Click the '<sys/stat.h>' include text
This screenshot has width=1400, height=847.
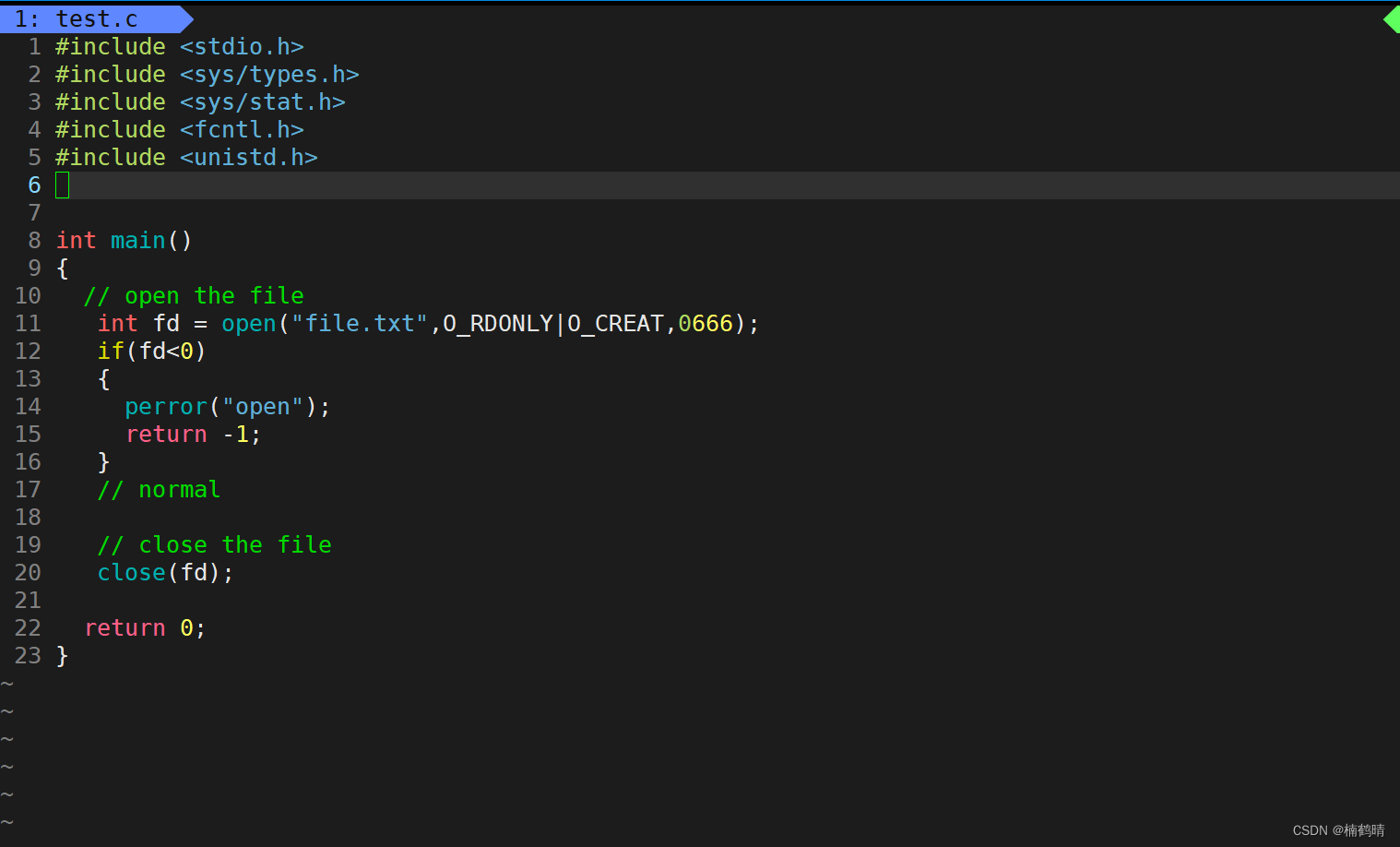pos(263,102)
